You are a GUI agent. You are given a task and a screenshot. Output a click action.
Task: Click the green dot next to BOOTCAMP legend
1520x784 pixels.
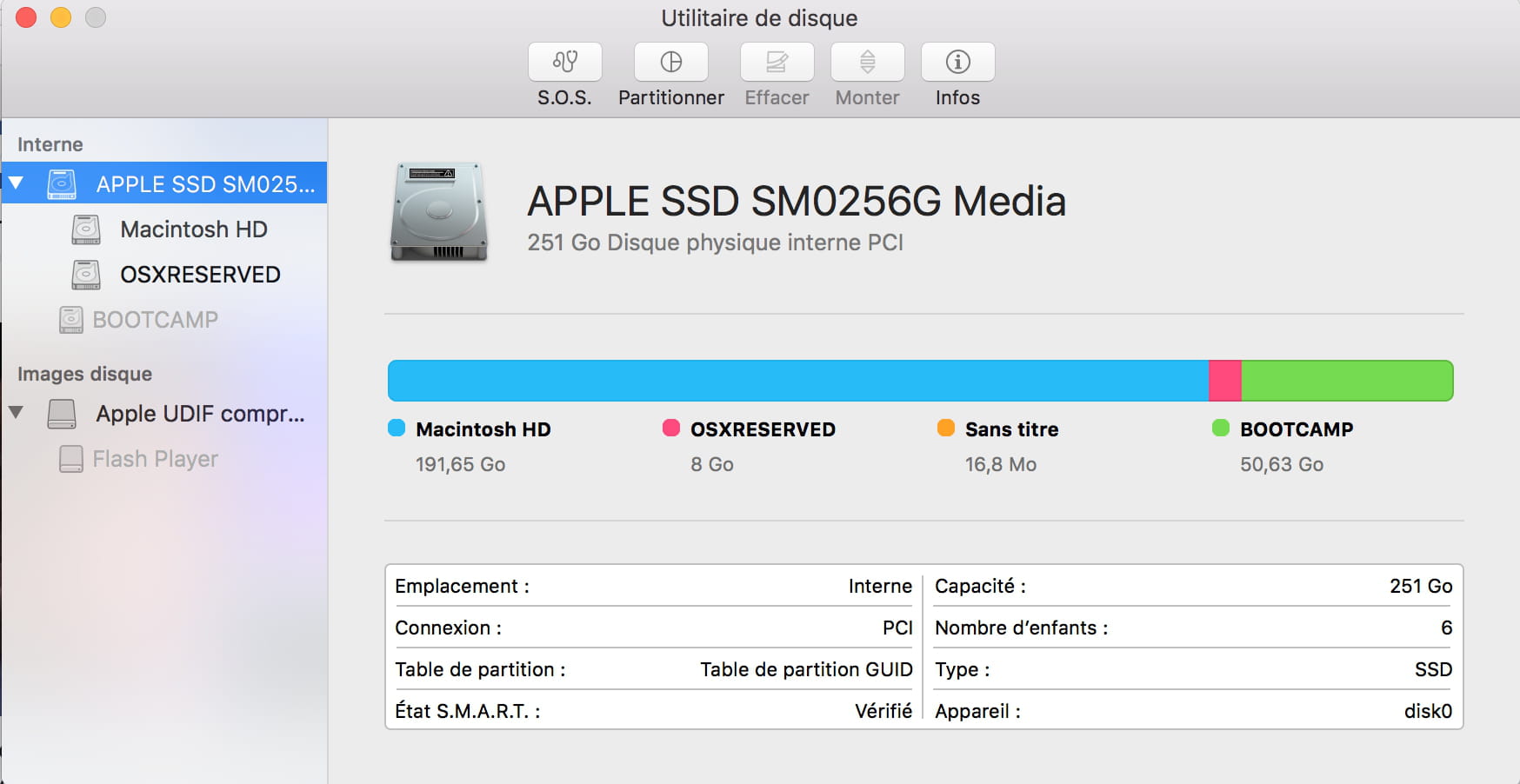click(1221, 428)
